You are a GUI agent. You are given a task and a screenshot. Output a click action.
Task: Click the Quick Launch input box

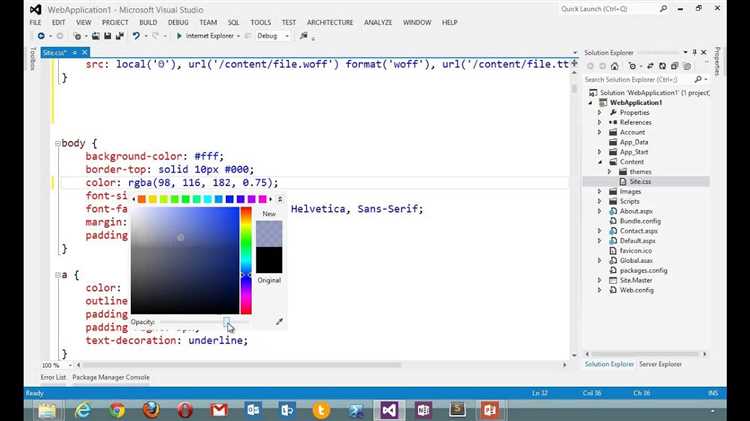607,9
